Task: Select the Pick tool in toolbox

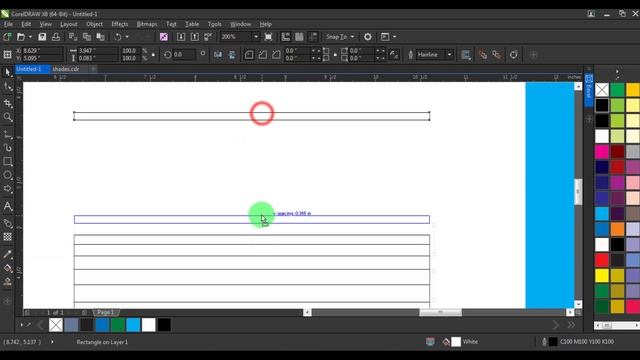Action: (7, 73)
